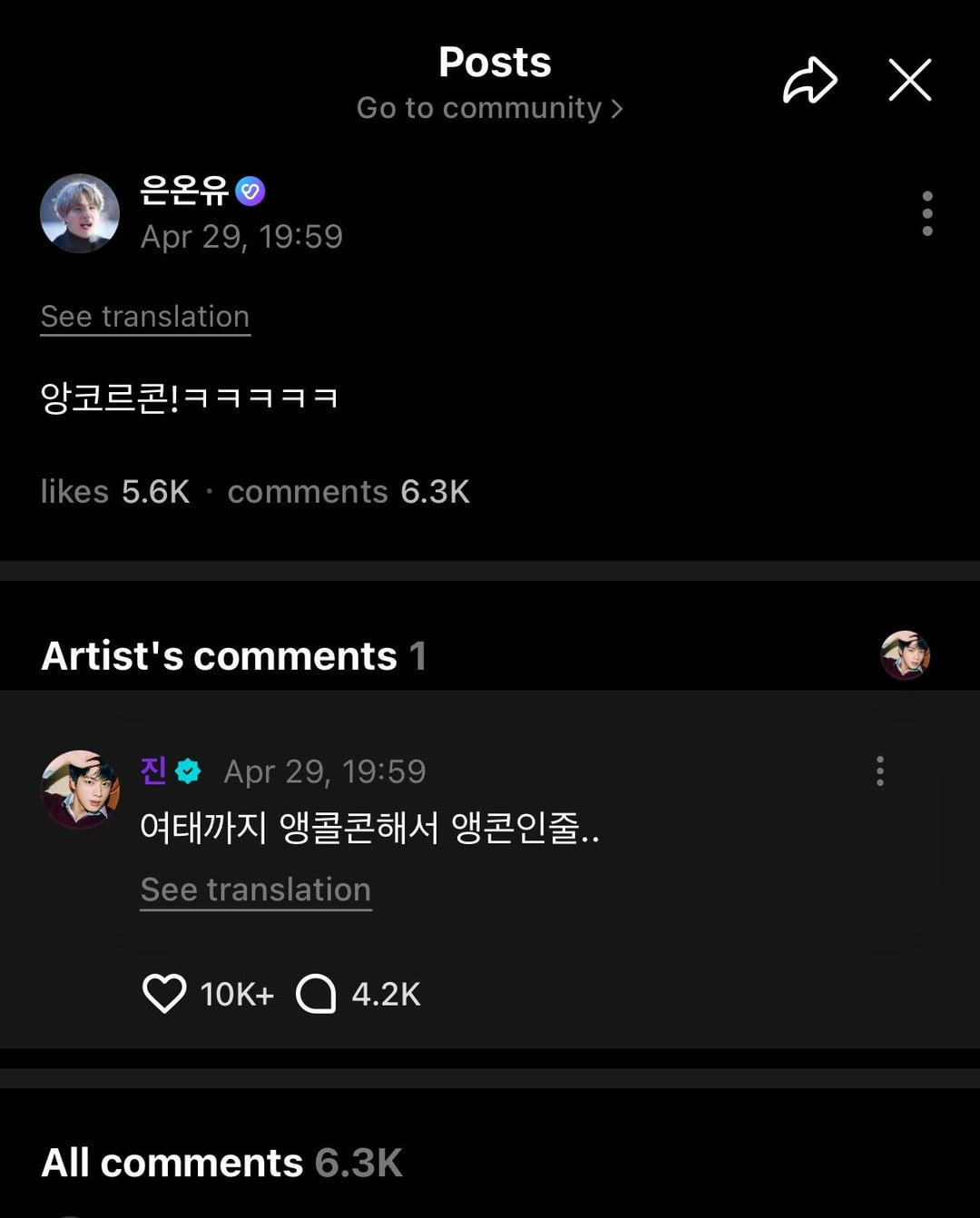Tap the share arrow icon
The height and width of the screenshot is (1218, 980).
(x=809, y=80)
